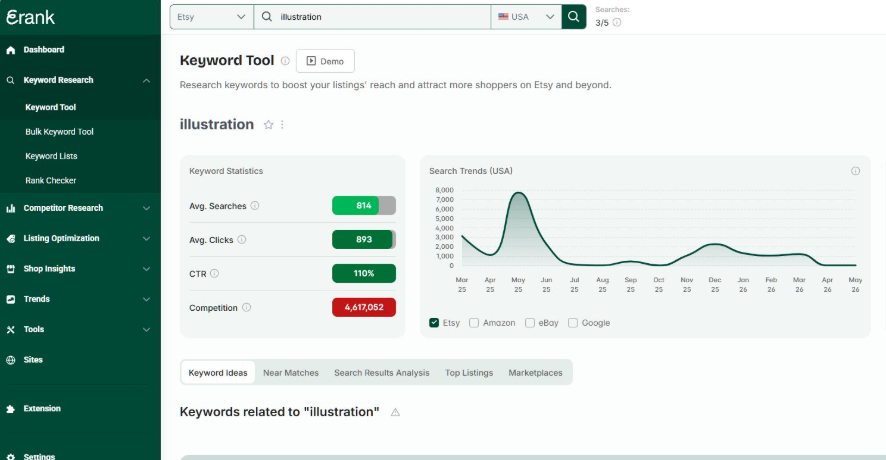Uncheck the Etsy trend checkbox

(434, 323)
